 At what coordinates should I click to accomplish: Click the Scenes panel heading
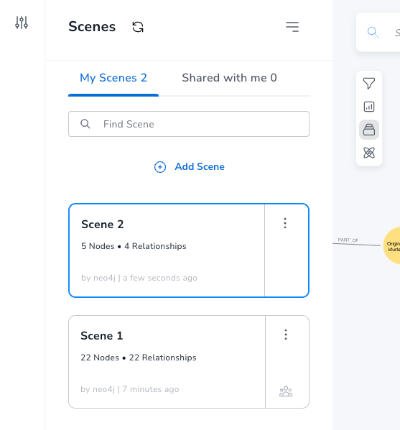tap(92, 27)
